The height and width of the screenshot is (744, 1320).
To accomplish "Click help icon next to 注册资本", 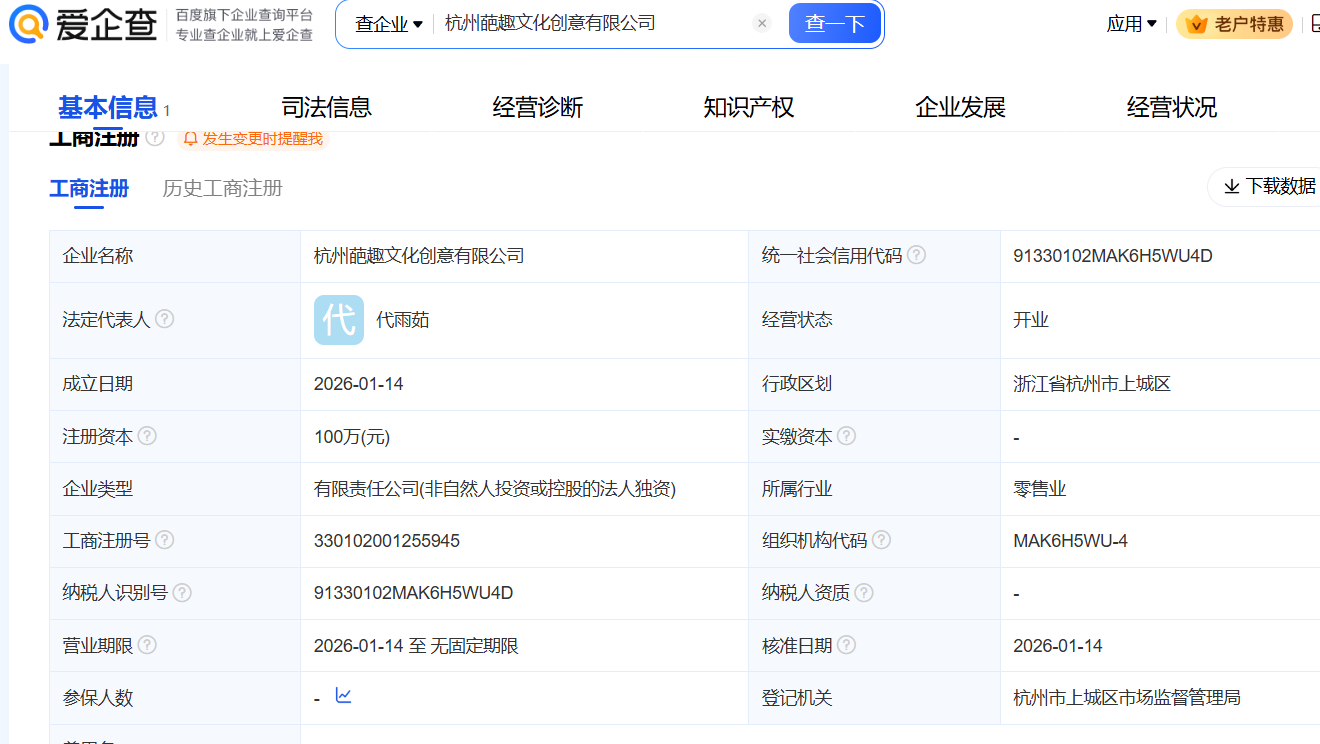I will coord(147,436).
